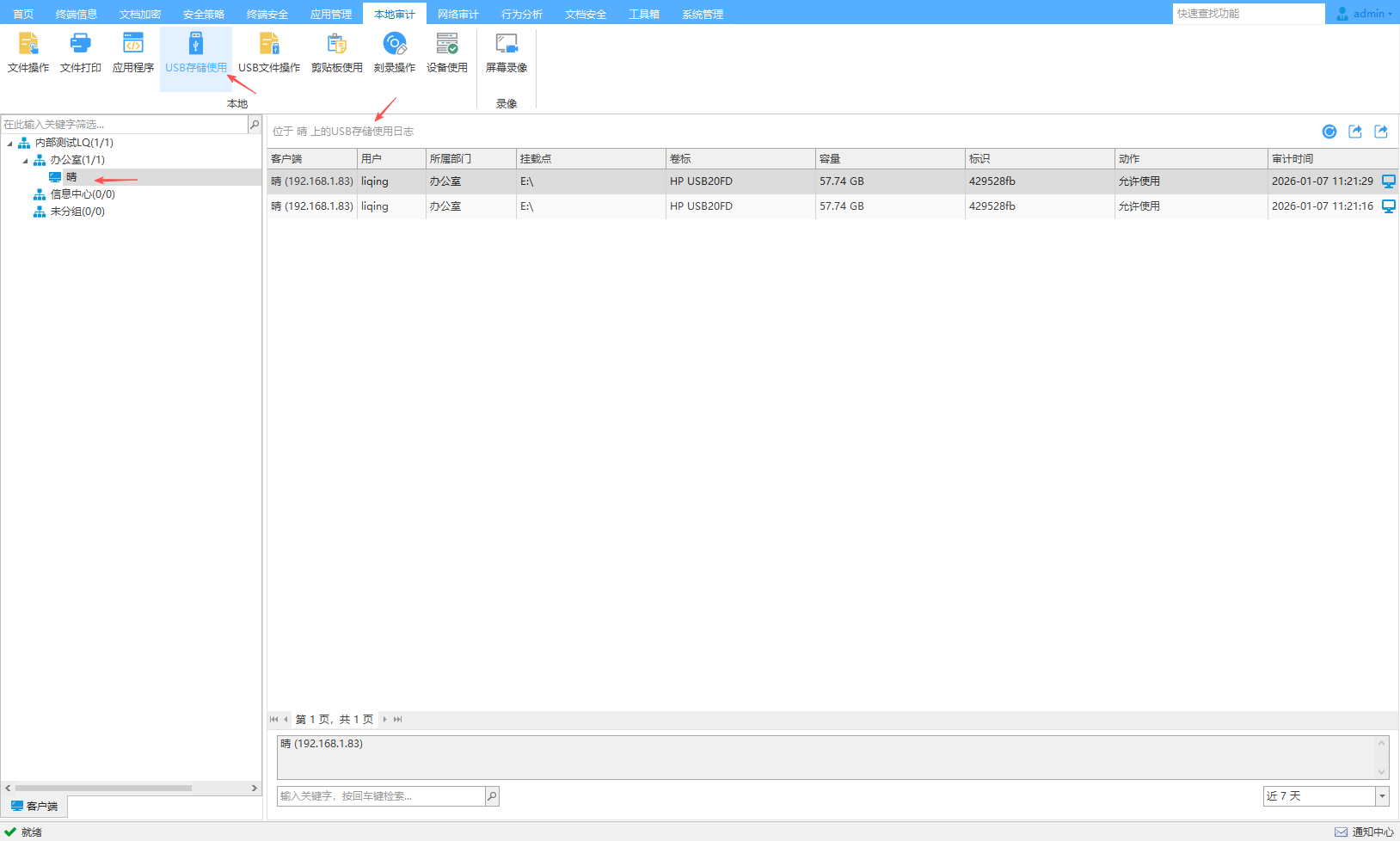Collapse the 内部测试LQ tree node

(10, 144)
